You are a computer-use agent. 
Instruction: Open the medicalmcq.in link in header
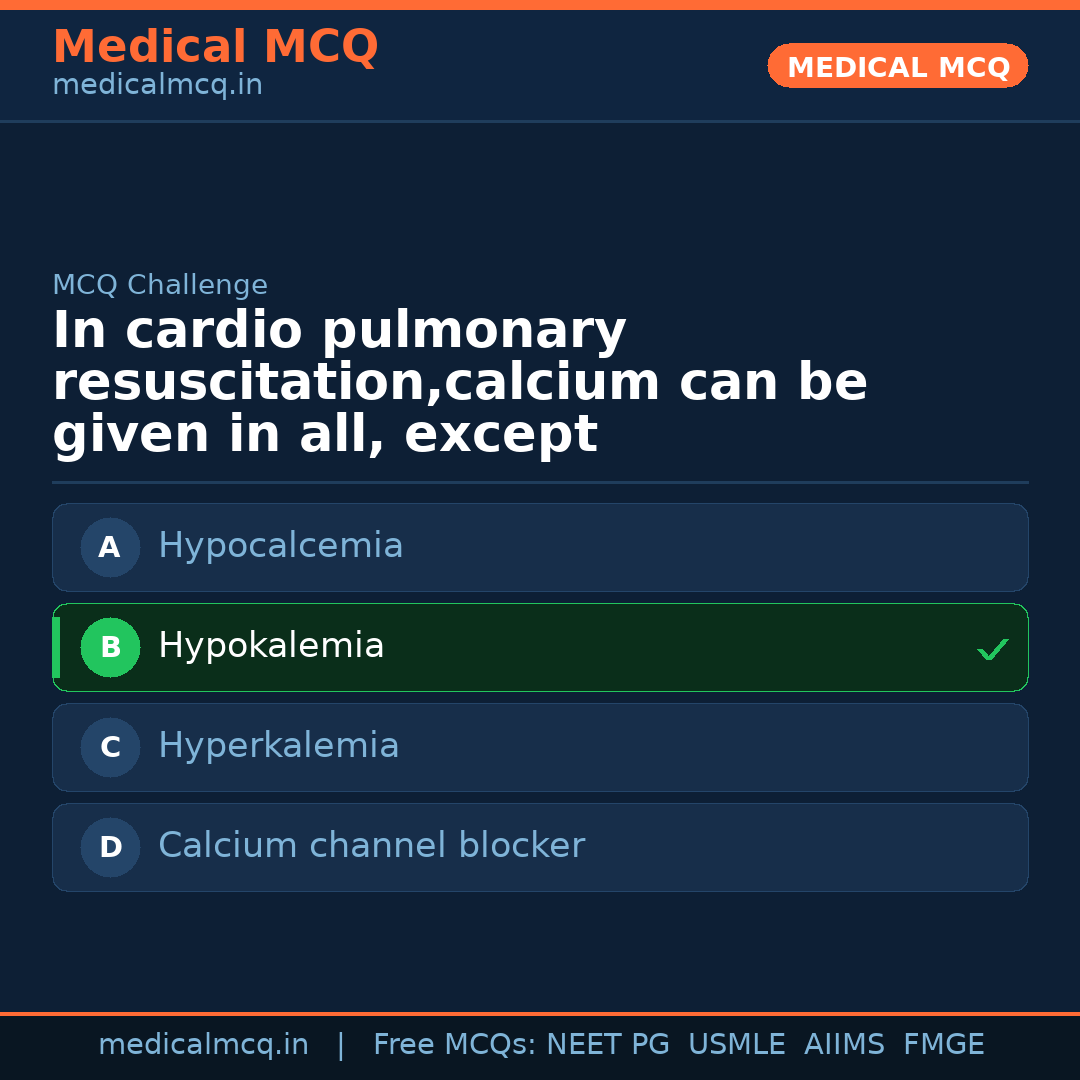point(157,85)
